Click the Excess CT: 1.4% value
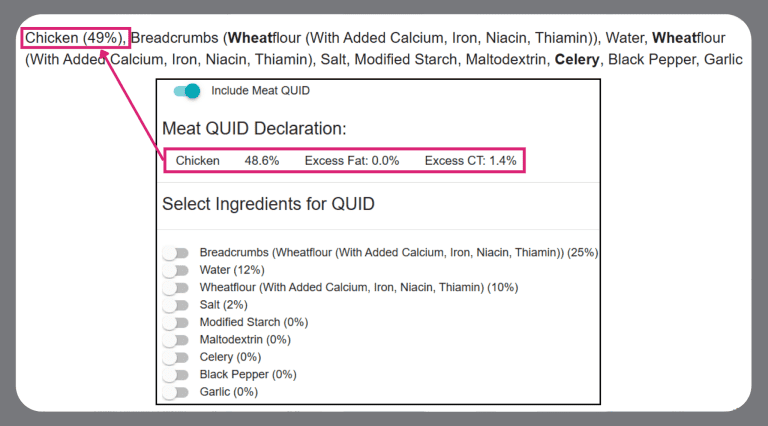This screenshot has width=768, height=426. click(470, 160)
